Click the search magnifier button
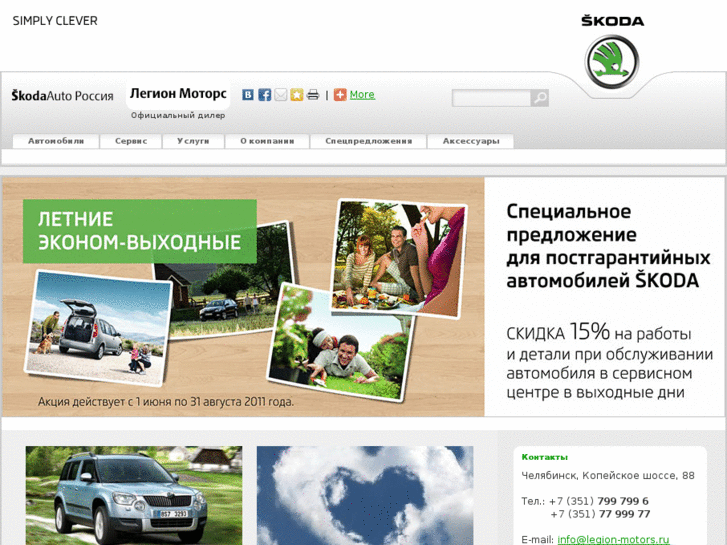Image resolution: width=727 pixels, height=545 pixels. coord(540,98)
